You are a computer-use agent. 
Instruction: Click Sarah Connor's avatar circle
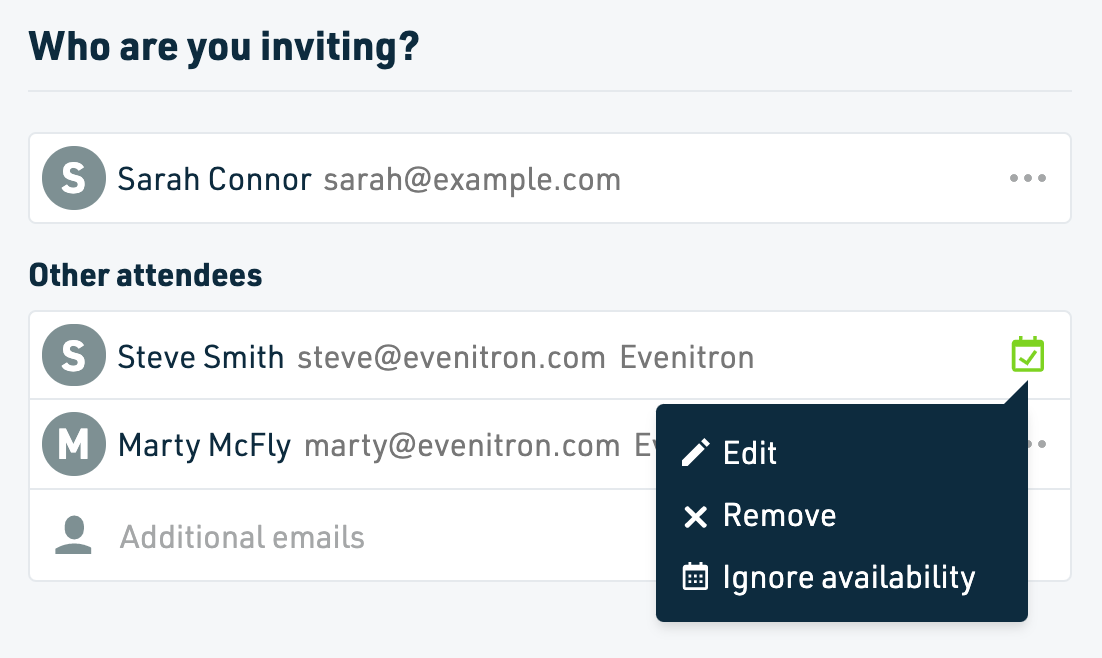tap(74, 178)
